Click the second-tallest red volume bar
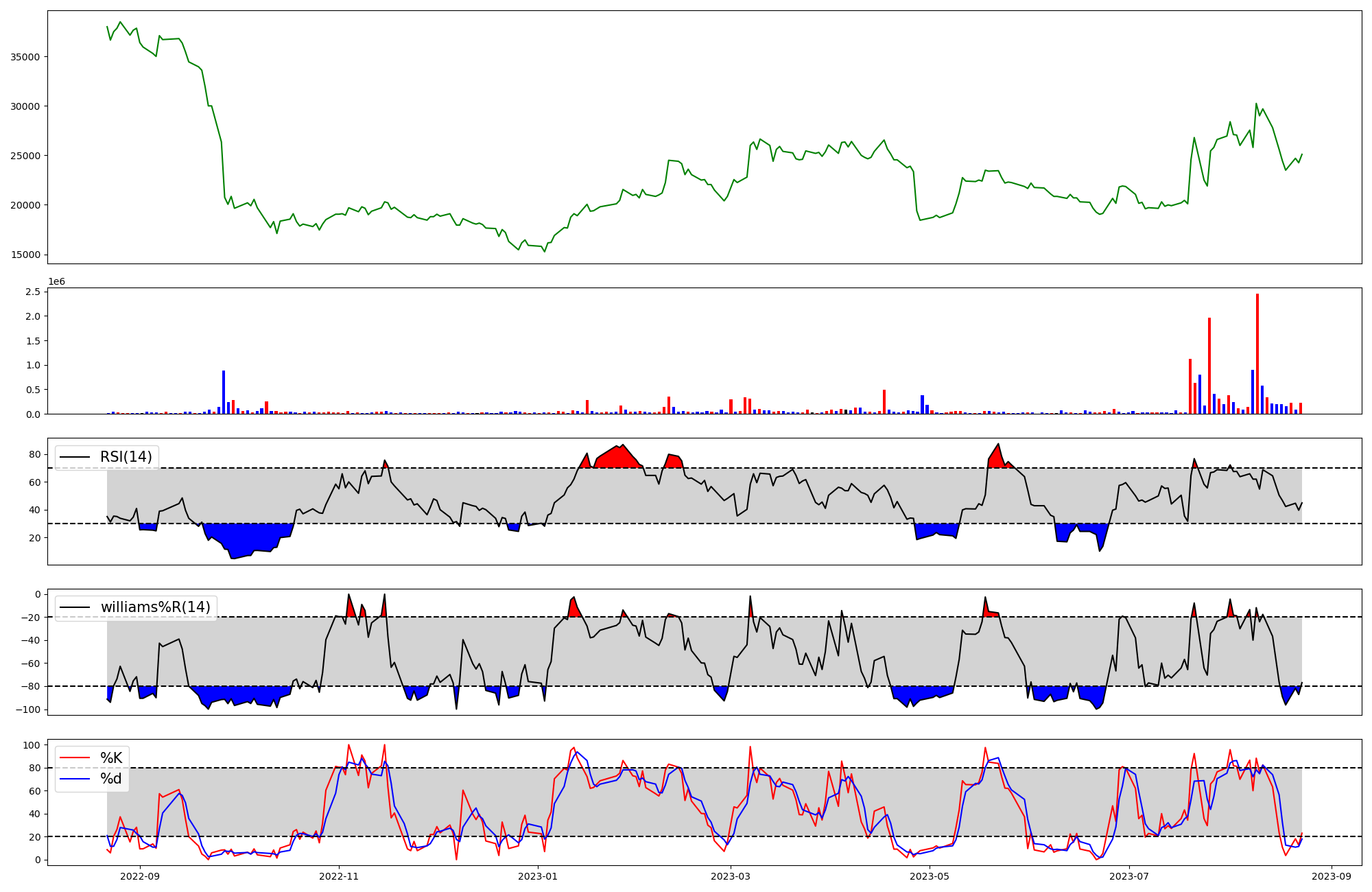This screenshot has height=892, width=1372. (x=1209, y=367)
